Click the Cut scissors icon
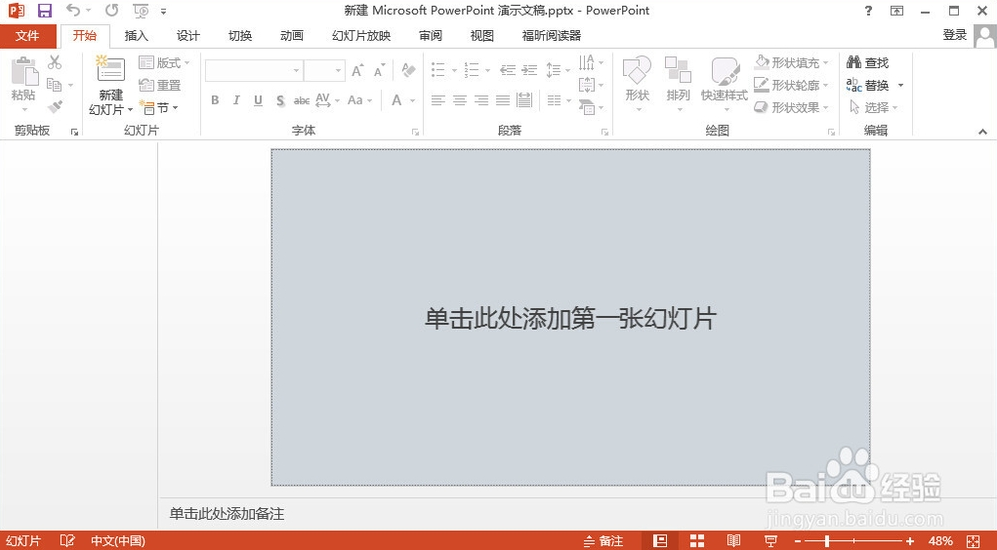997x550 pixels. pos(55,62)
